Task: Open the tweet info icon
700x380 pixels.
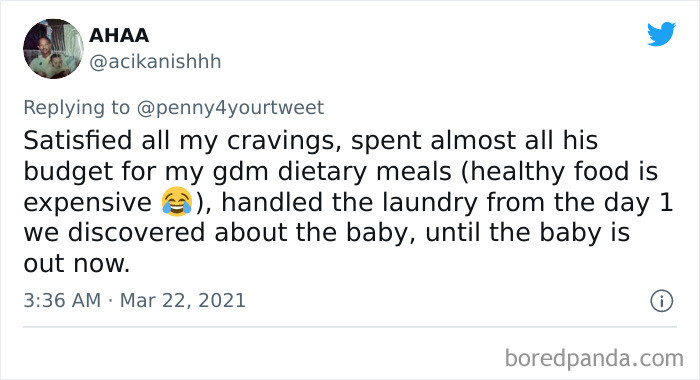Action: 661,301
